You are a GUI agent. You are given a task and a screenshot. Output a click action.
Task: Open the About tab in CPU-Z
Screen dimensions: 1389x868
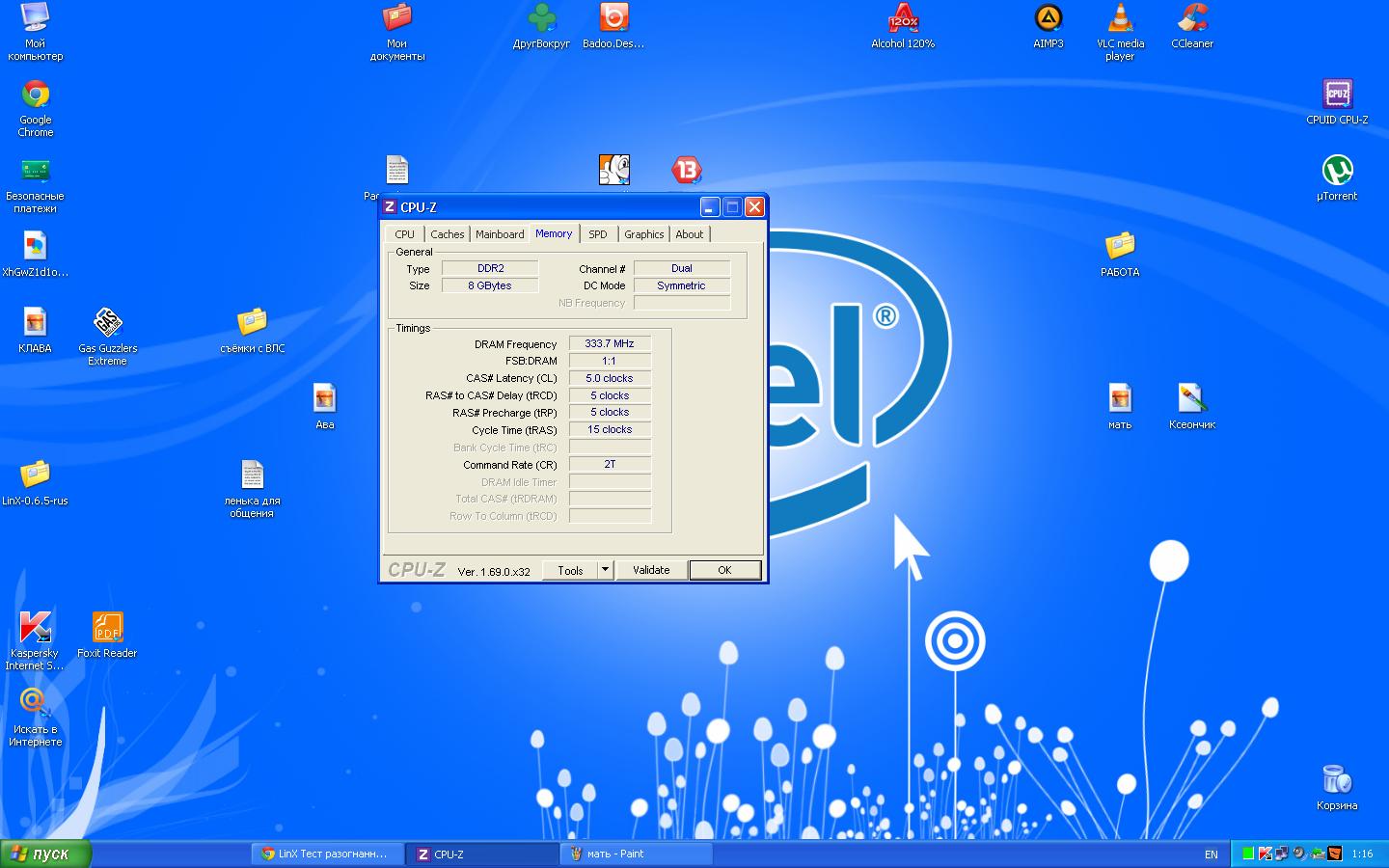pos(689,234)
